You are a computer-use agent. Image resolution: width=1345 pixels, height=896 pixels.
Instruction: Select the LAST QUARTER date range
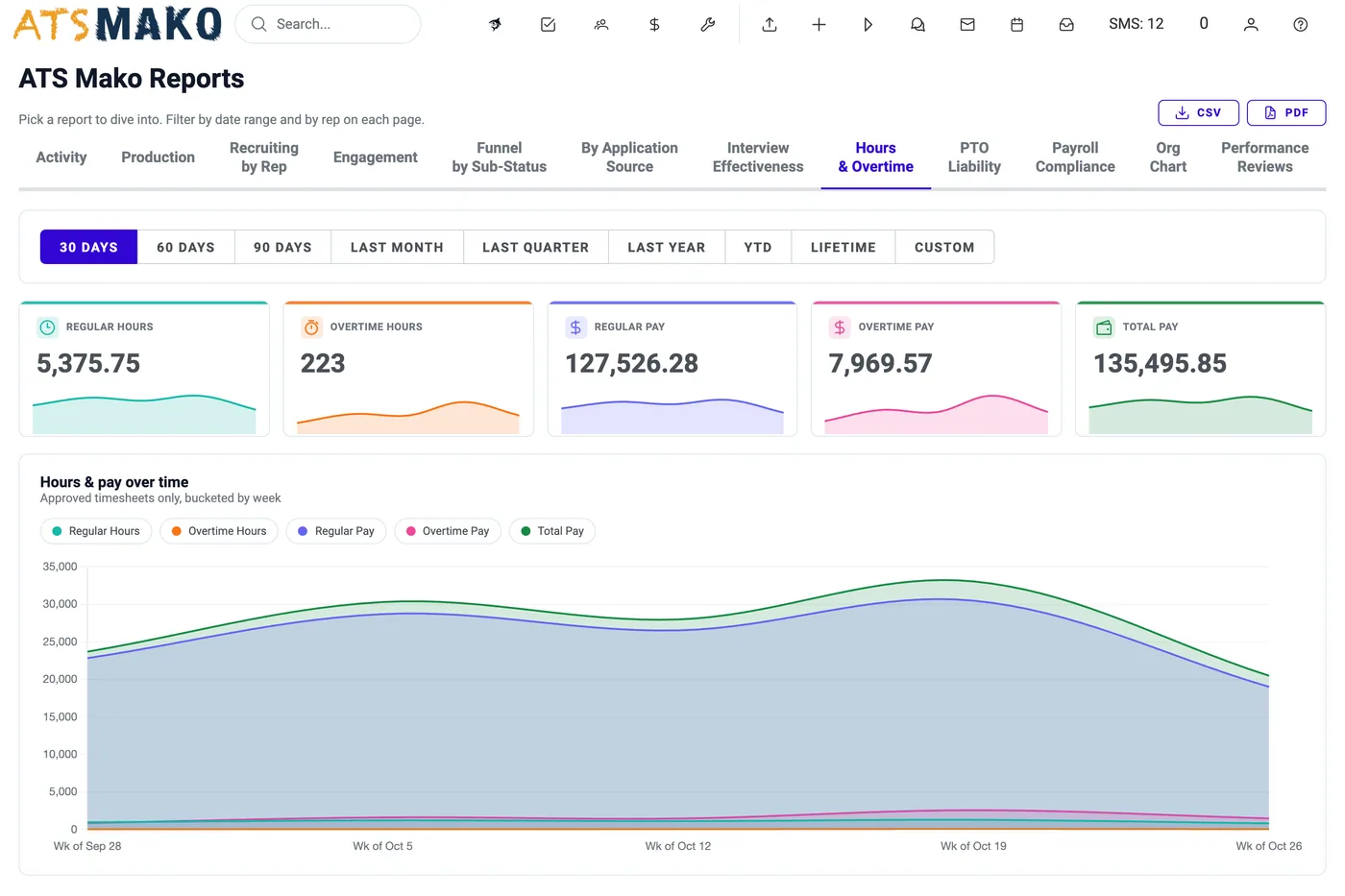pyautogui.click(x=535, y=247)
